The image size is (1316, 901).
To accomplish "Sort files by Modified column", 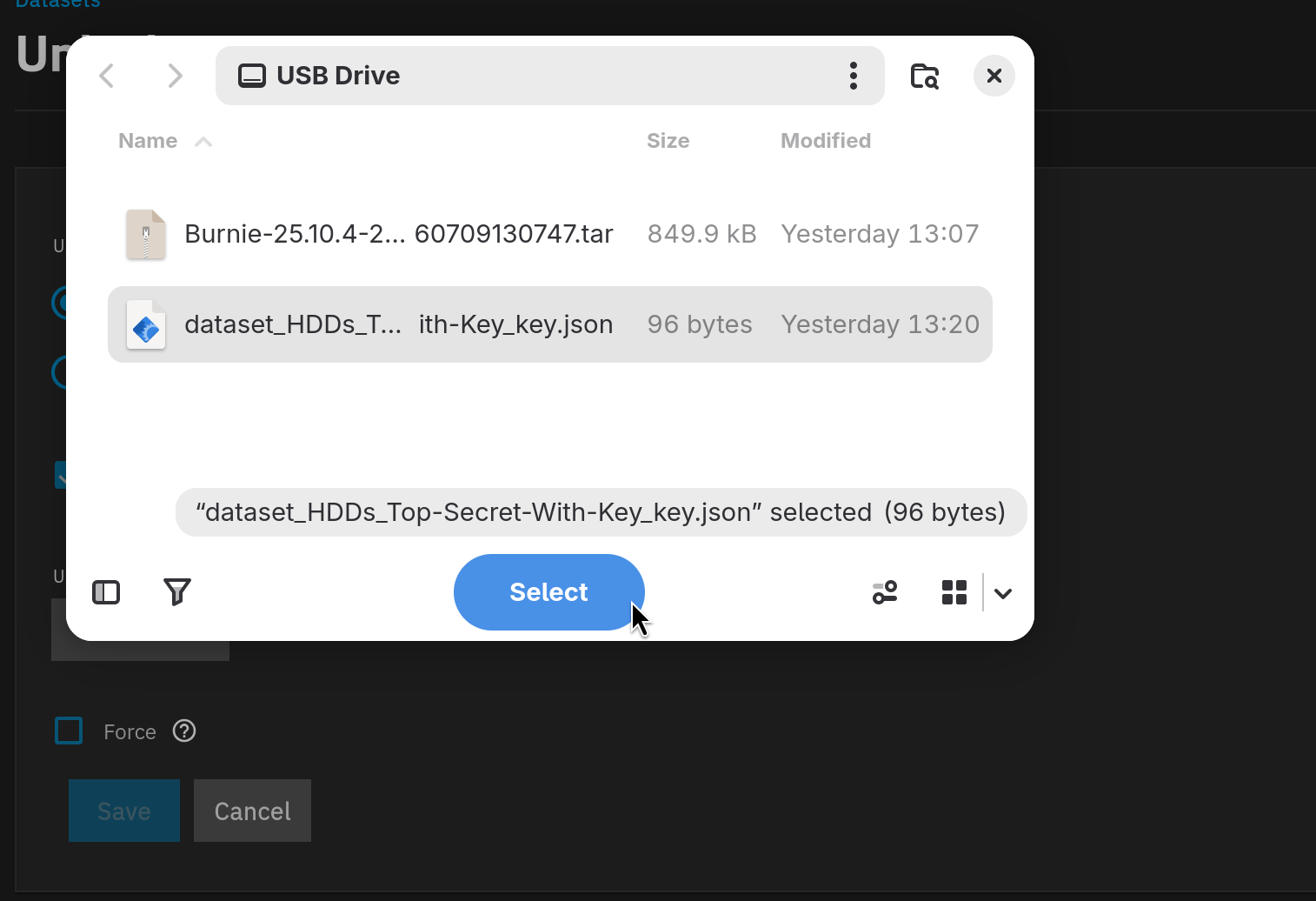I will (826, 141).
